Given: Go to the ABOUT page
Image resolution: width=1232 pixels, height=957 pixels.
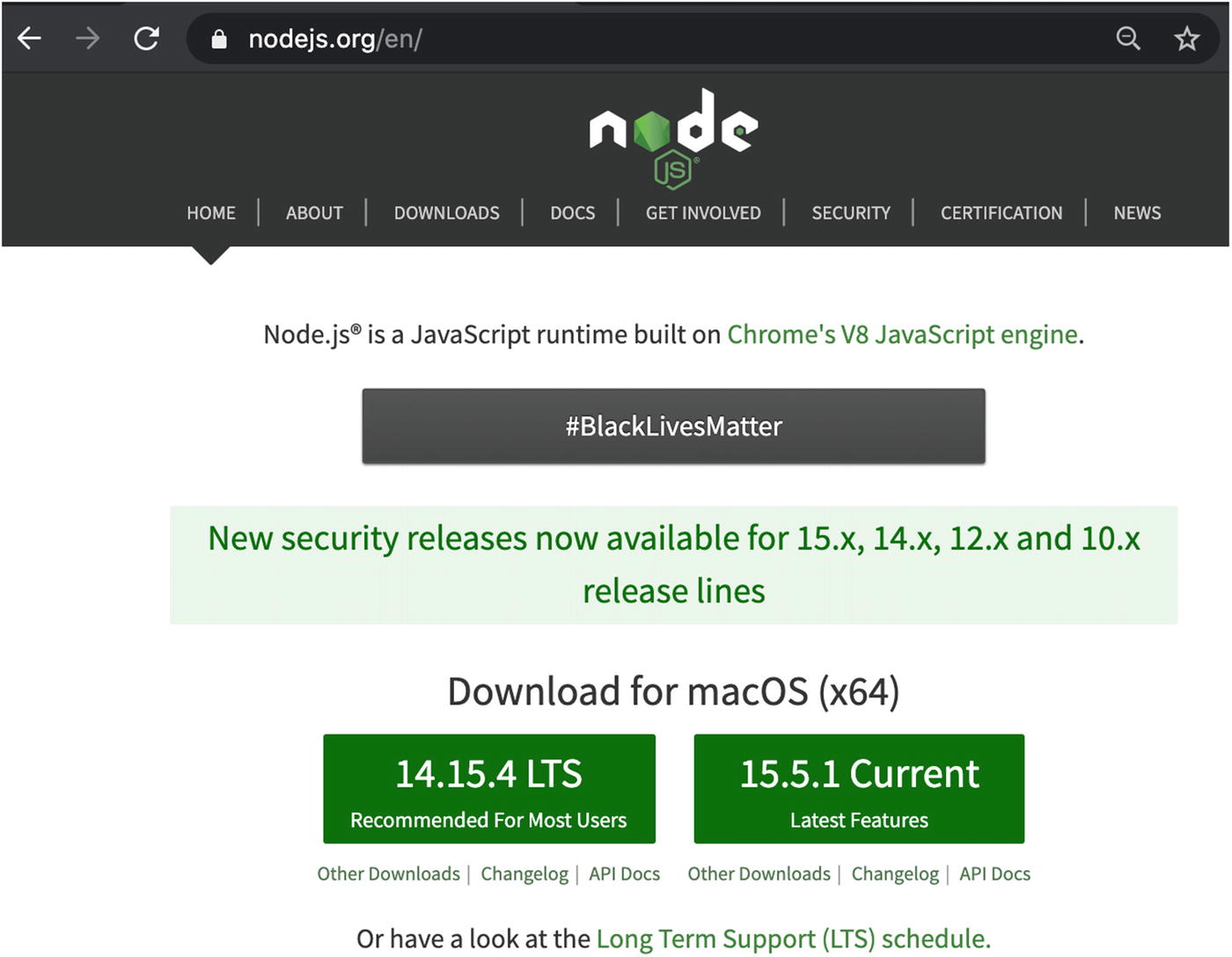Looking at the screenshot, I should (314, 213).
